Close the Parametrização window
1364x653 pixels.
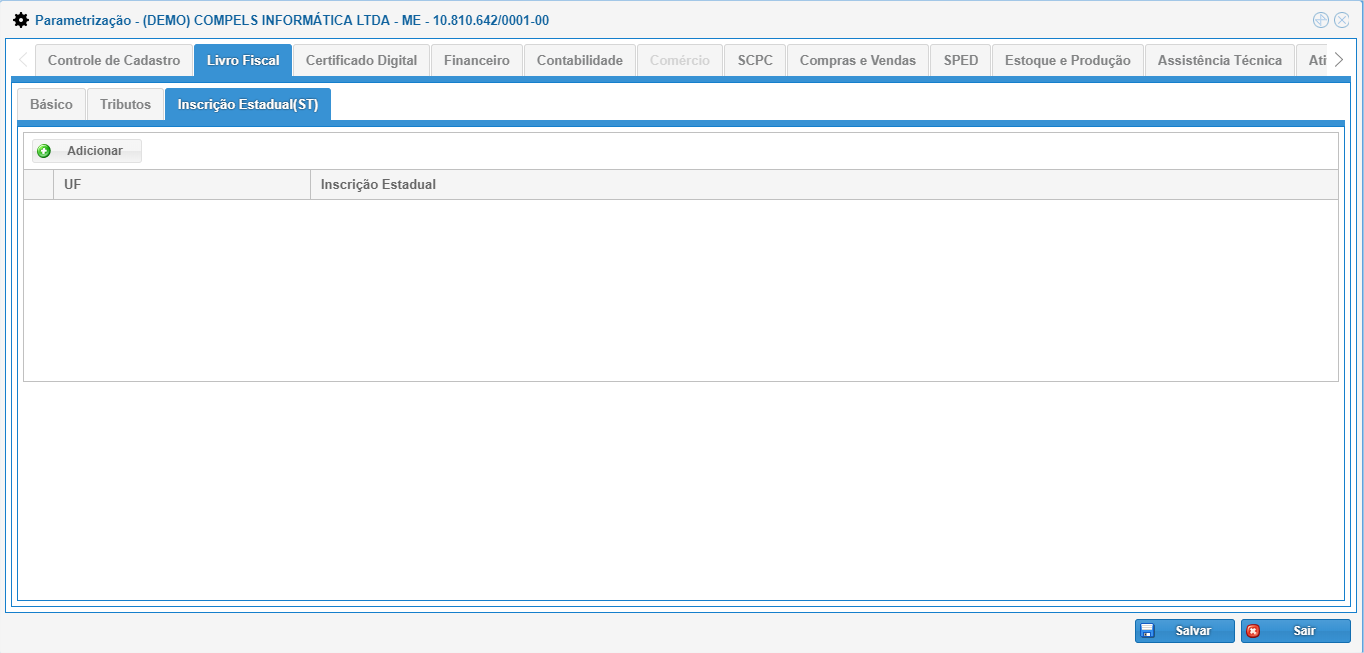(1342, 20)
